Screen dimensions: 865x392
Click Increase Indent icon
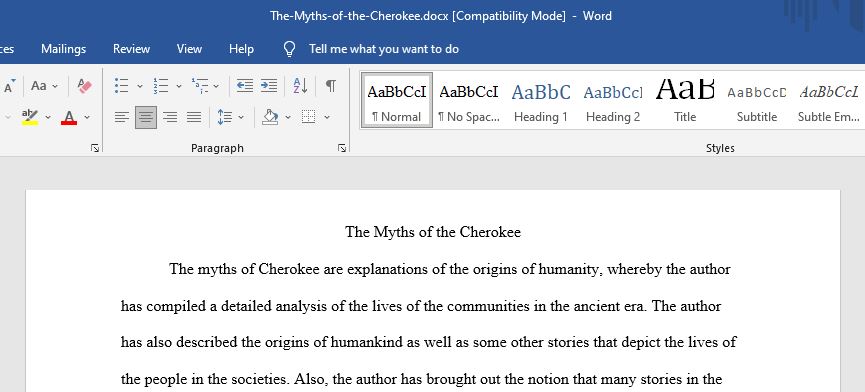269,85
